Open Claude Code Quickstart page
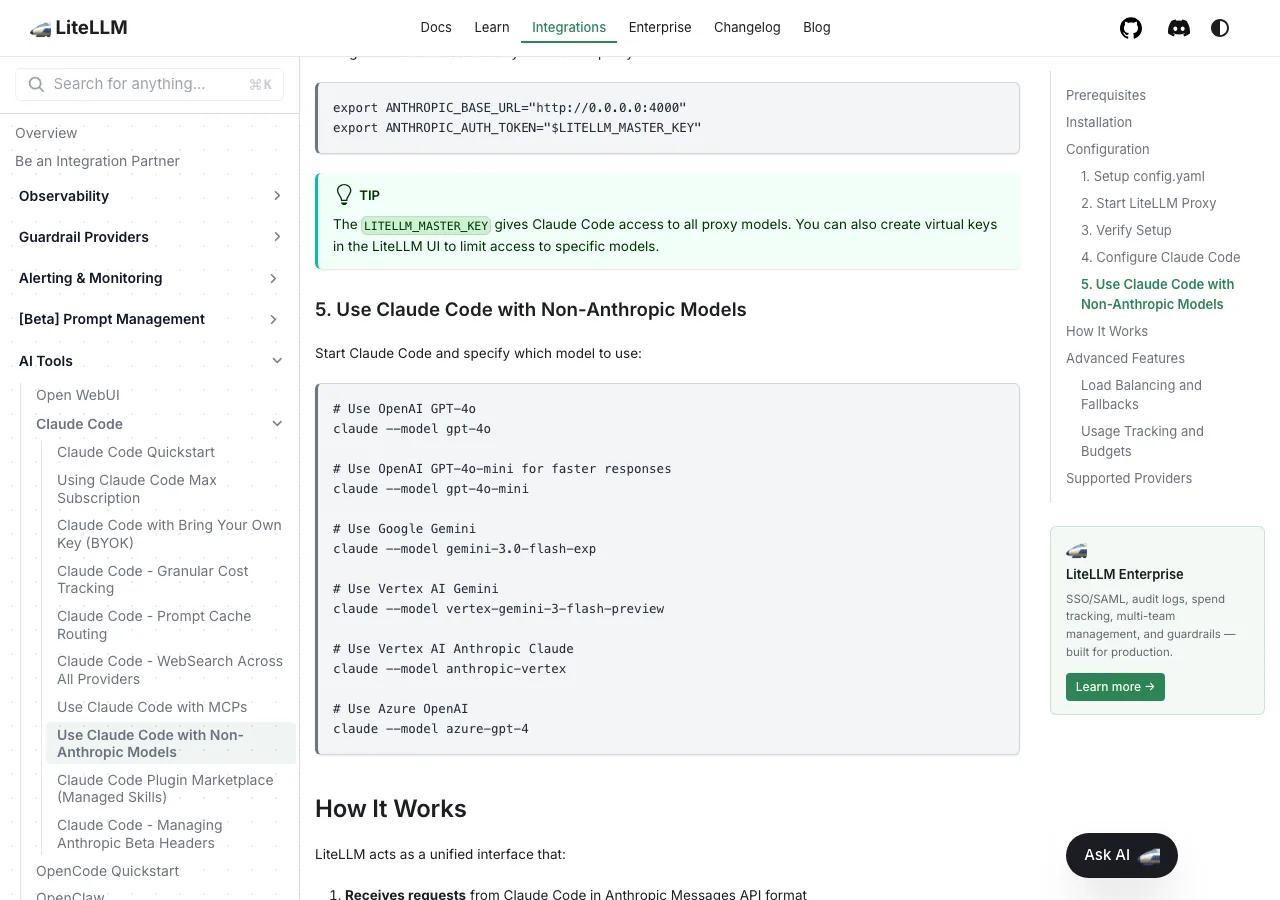This screenshot has width=1280, height=900. [x=136, y=452]
